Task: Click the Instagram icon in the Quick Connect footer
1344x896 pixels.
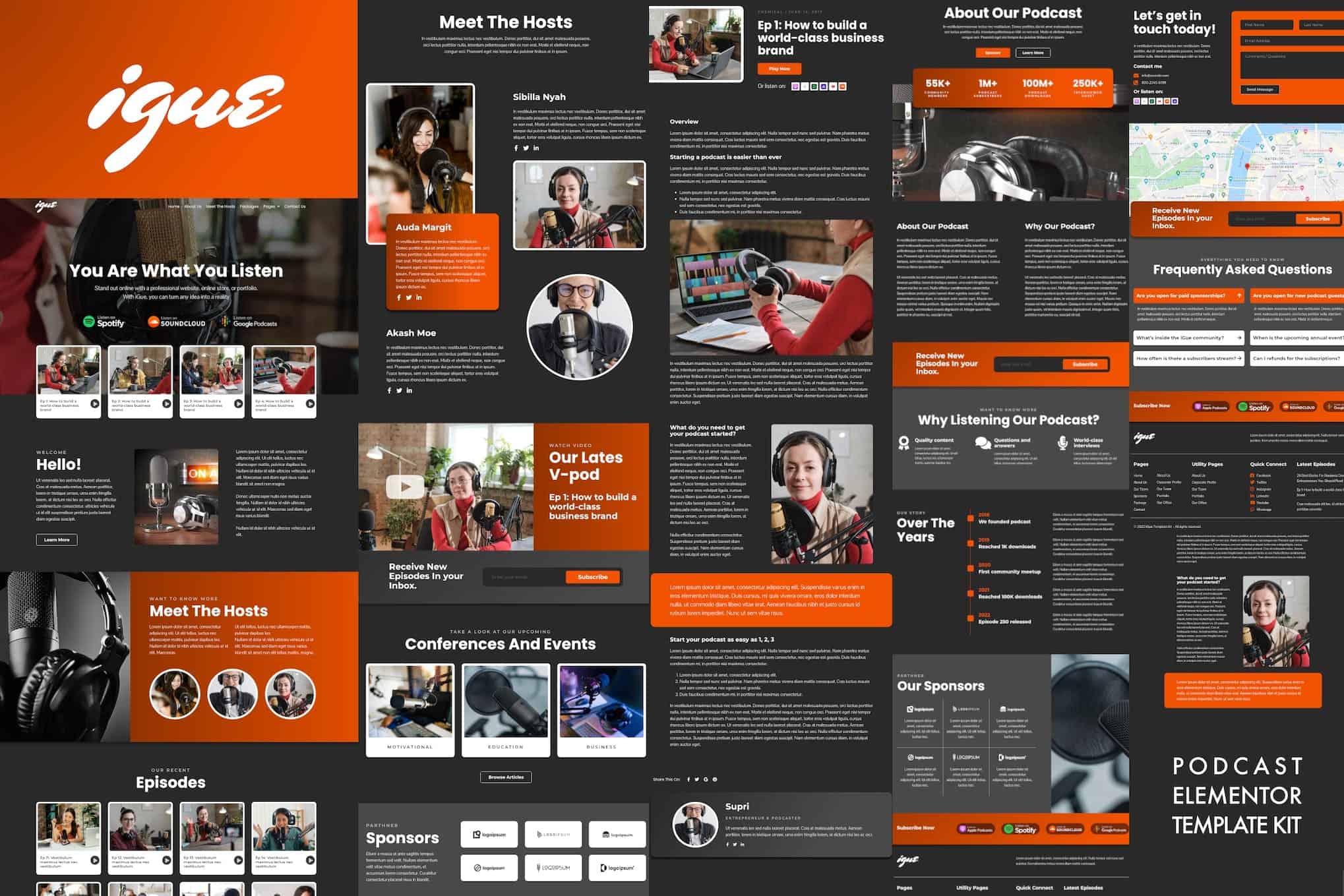Action: (1252, 489)
